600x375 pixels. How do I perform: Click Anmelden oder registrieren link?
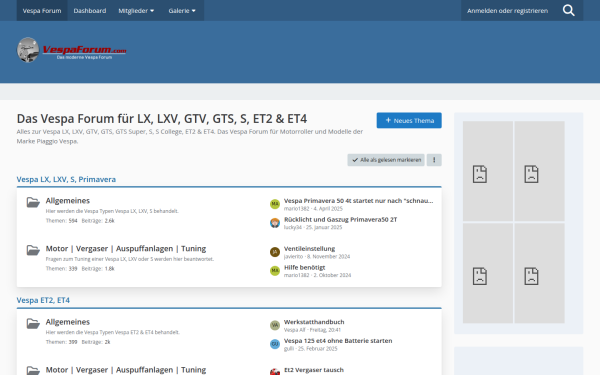[x=507, y=10]
